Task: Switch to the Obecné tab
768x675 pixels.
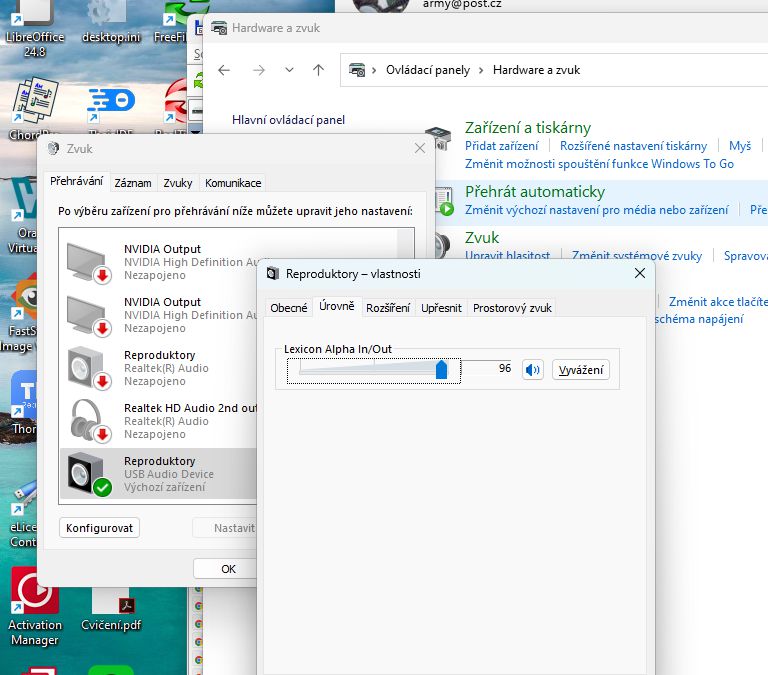Action: coord(288,308)
